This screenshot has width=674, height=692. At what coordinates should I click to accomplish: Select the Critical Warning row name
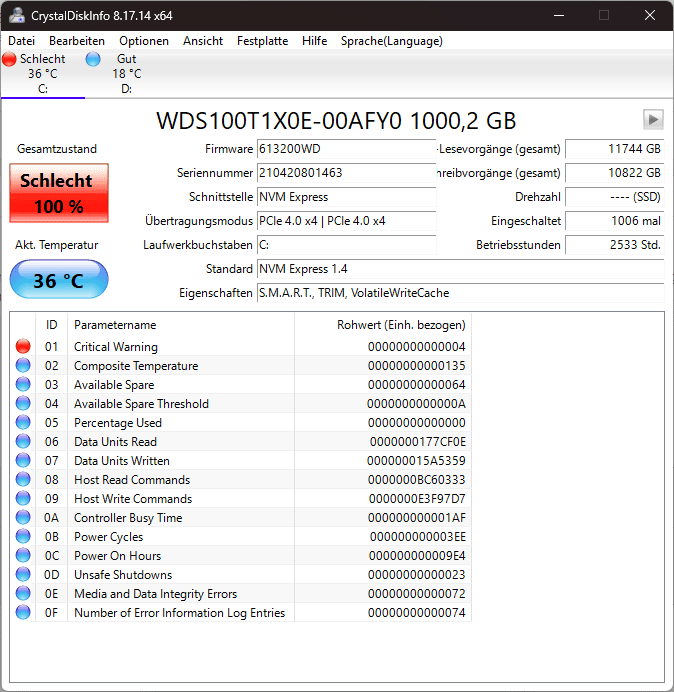(x=116, y=347)
